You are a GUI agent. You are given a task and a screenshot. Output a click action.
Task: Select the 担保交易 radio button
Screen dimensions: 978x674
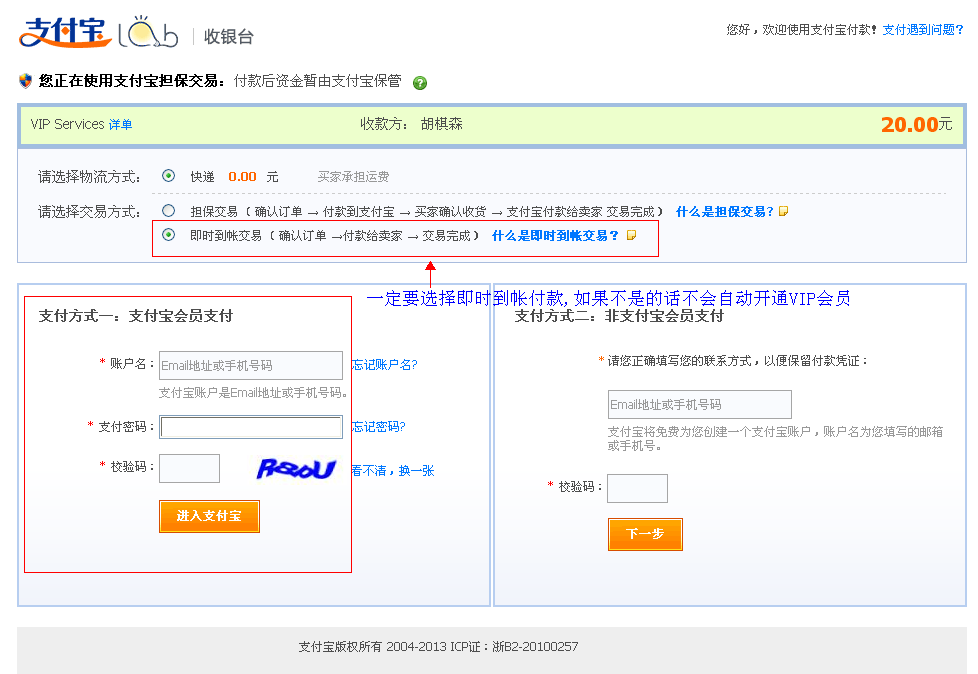click(x=168, y=211)
